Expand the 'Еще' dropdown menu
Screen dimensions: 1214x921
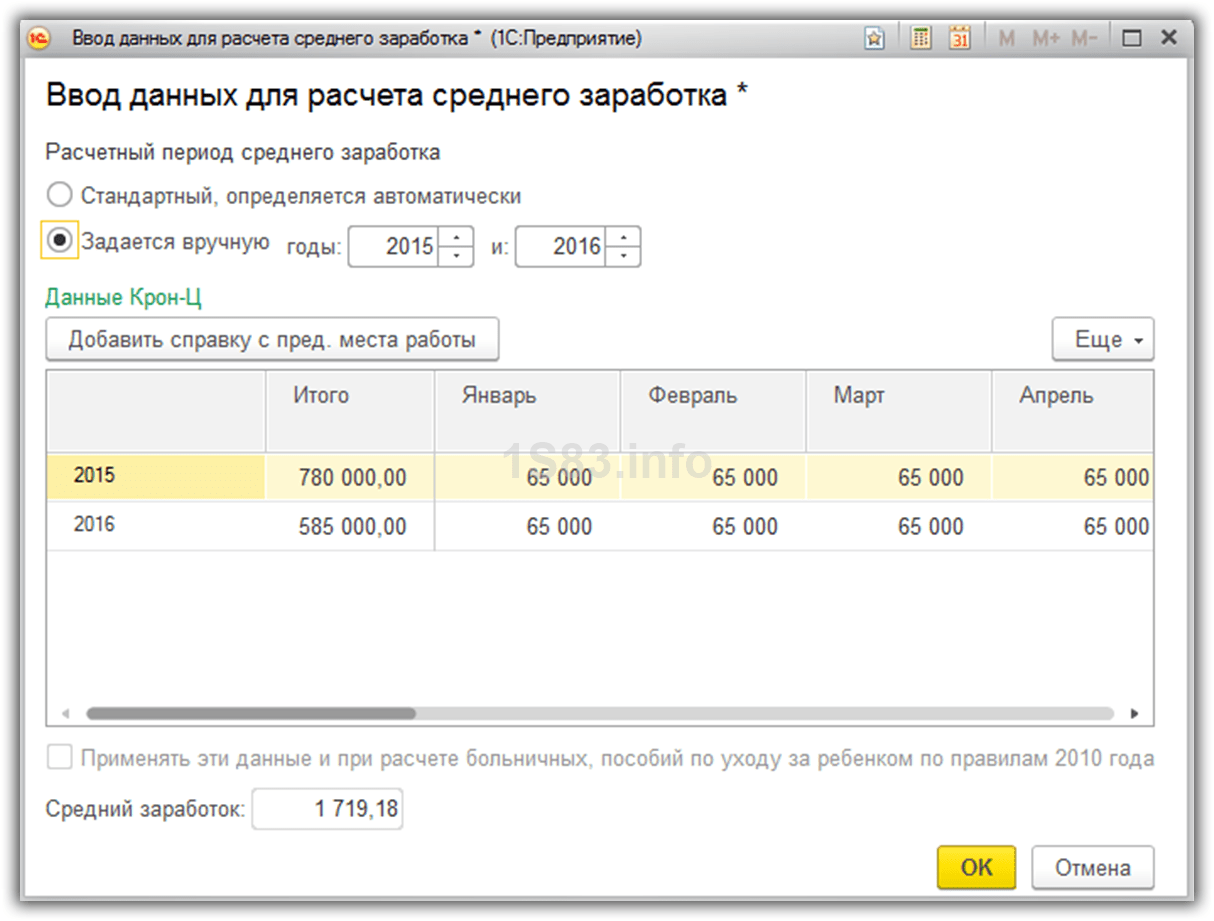(1103, 340)
